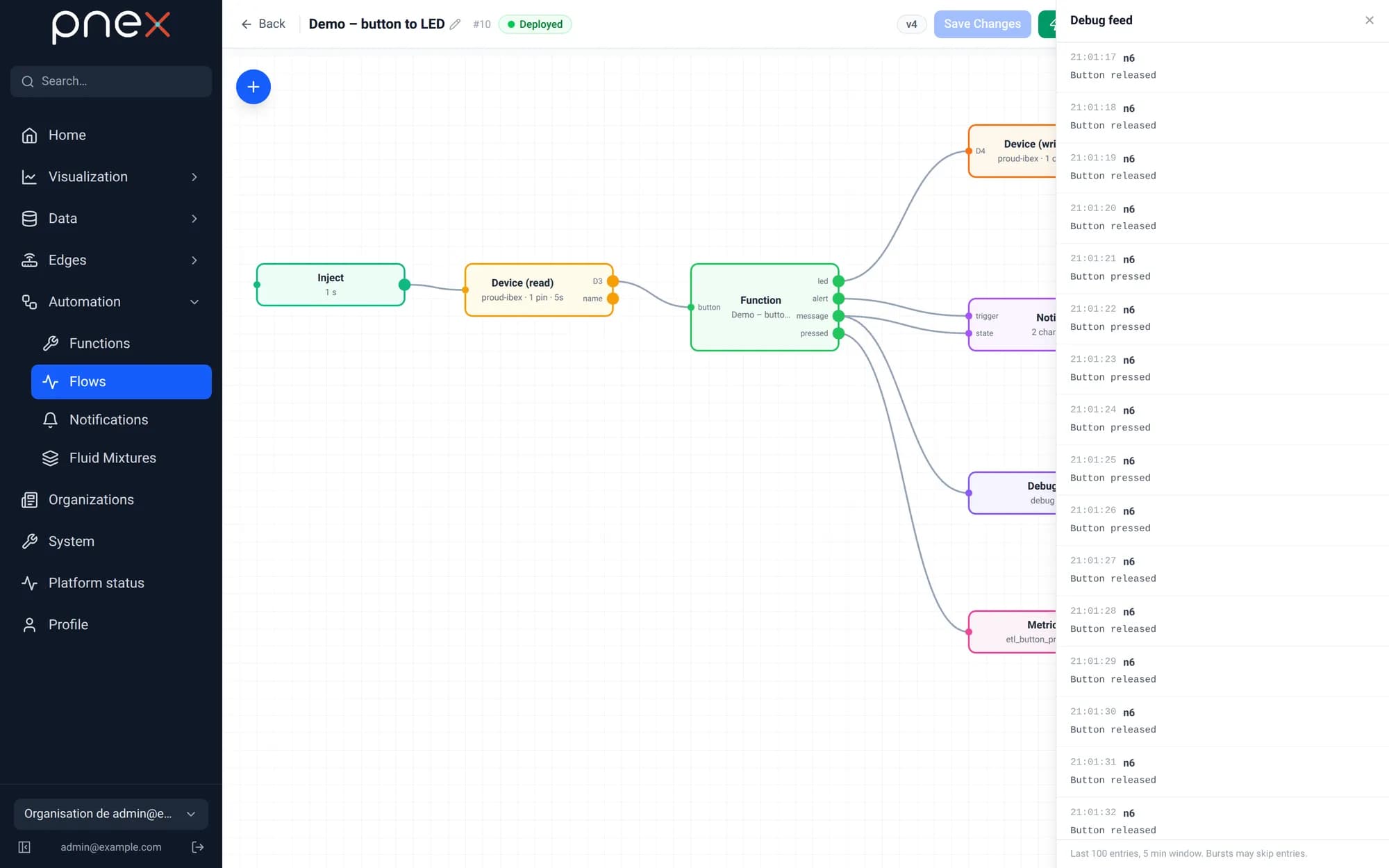This screenshot has height=868, width=1389.
Task: Select the Debug node on canvas
Action: point(1013,493)
